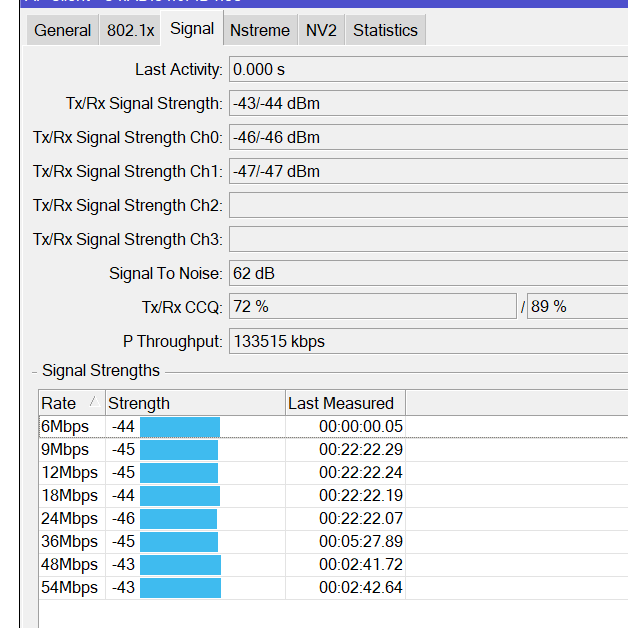Click the empty Signal Strength Ch2 field
Image resolution: width=628 pixels, height=628 pixels.
[428, 205]
